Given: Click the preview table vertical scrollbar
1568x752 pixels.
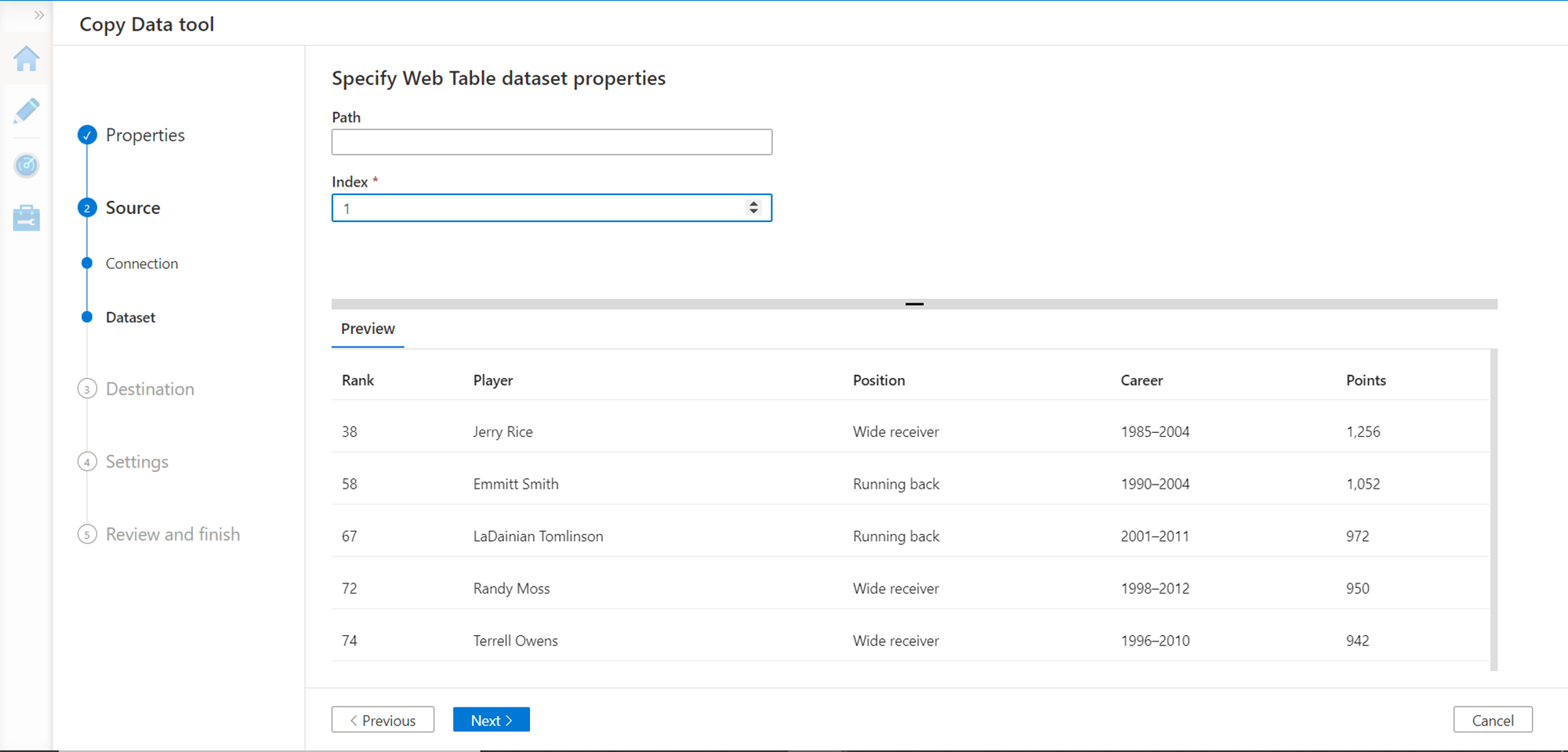Looking at the screenshot, I should (x=1494, y=510).
